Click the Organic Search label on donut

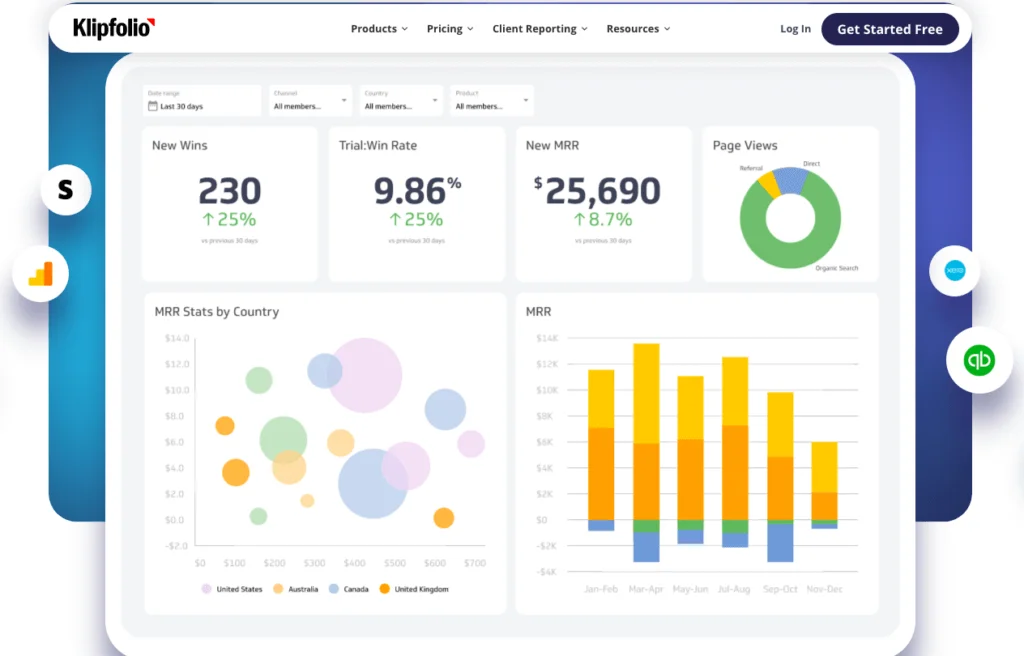tap(837, 268)
